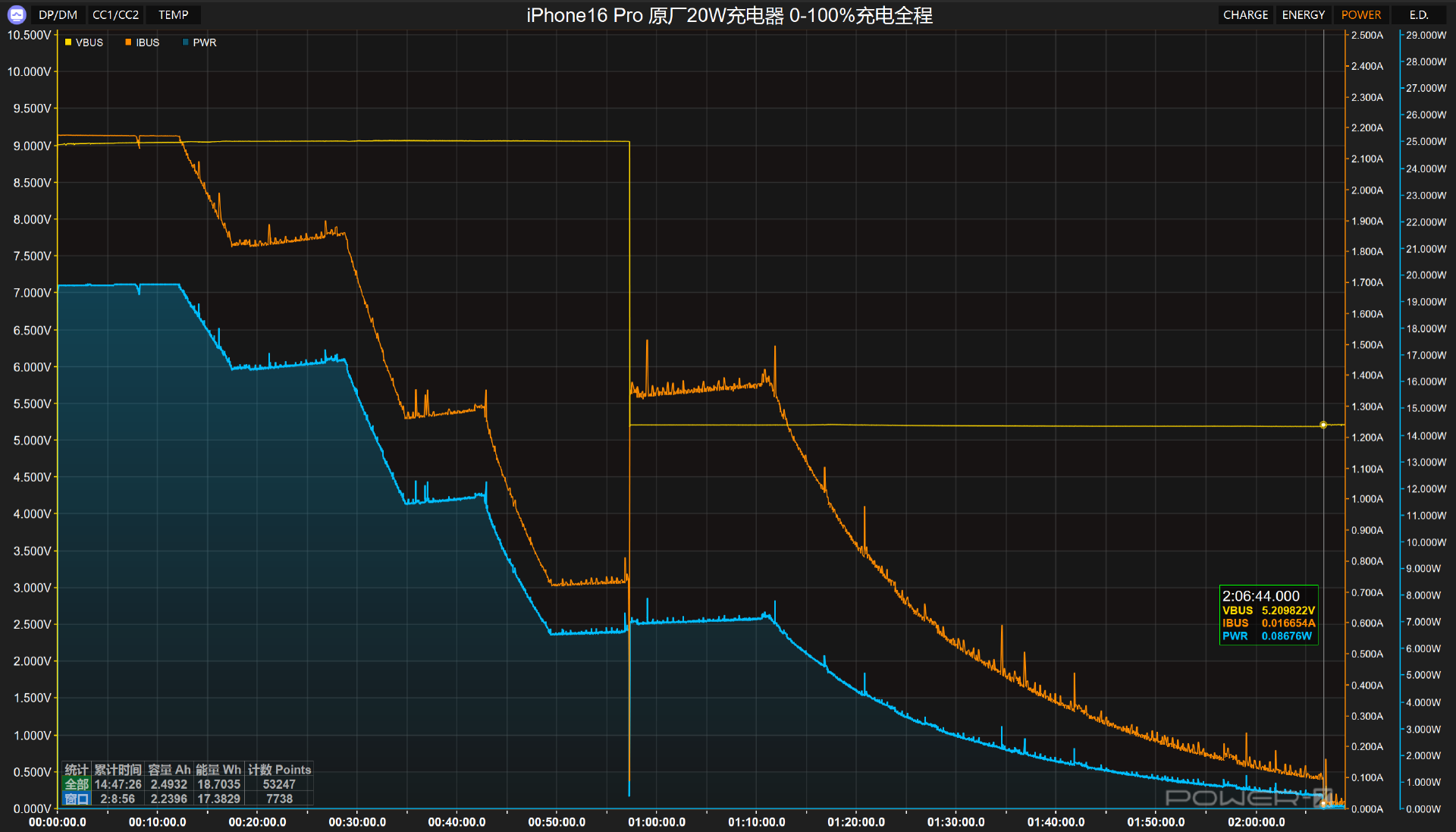Click the 1.000A current axis label
The height and width of the screenshot is (832, 1456).
(x=1367, y=499)
